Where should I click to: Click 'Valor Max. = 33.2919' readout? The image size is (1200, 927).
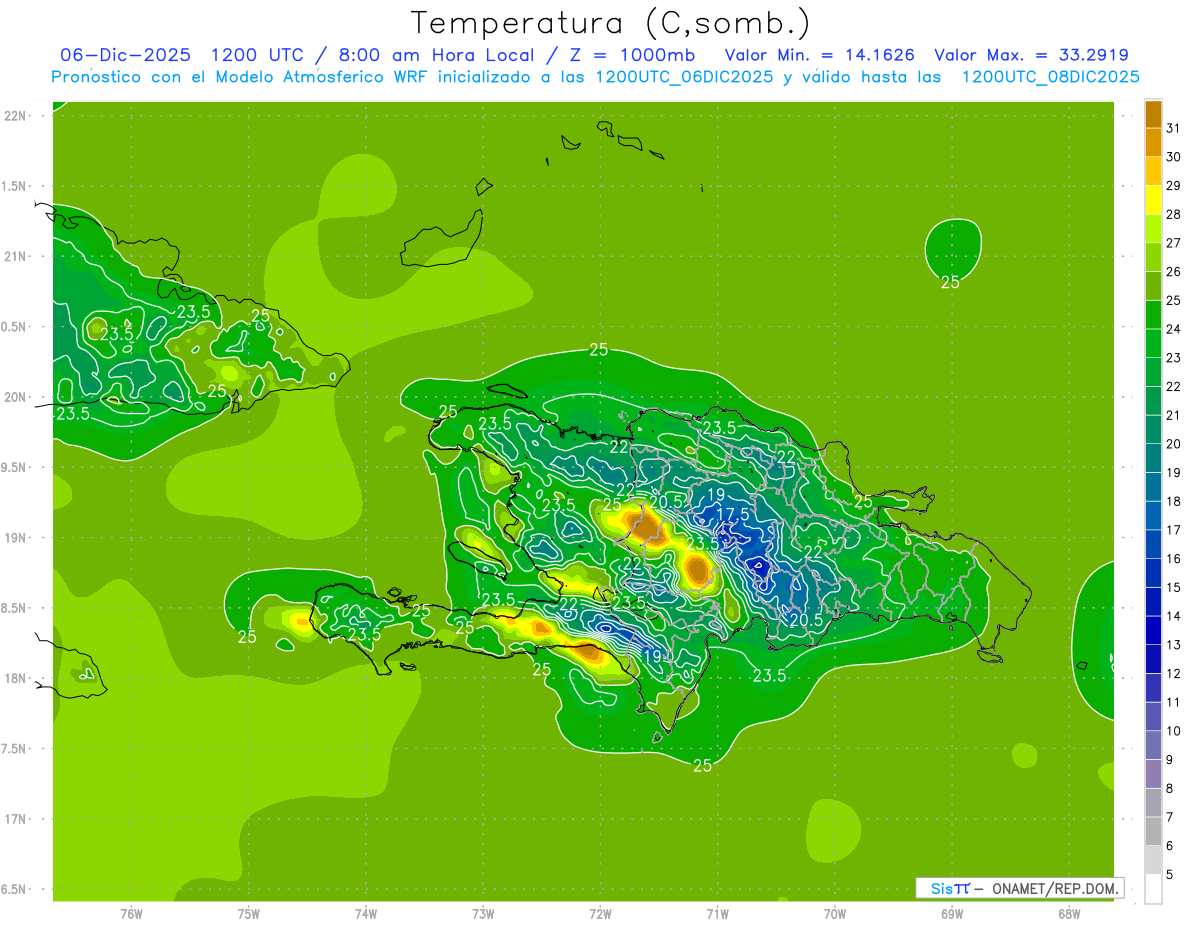1031,55
